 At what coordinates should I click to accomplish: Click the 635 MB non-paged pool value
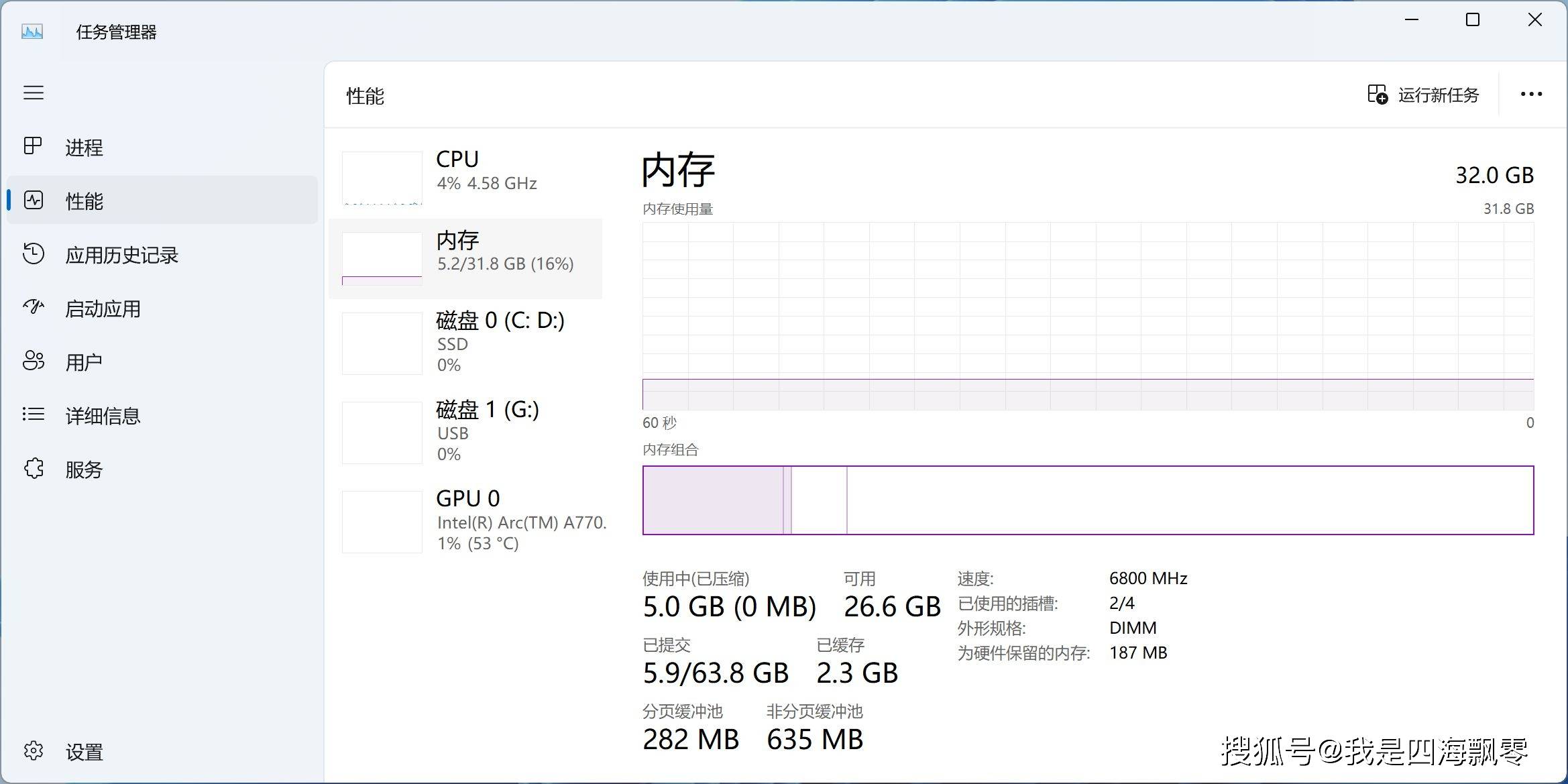(815, 740)
